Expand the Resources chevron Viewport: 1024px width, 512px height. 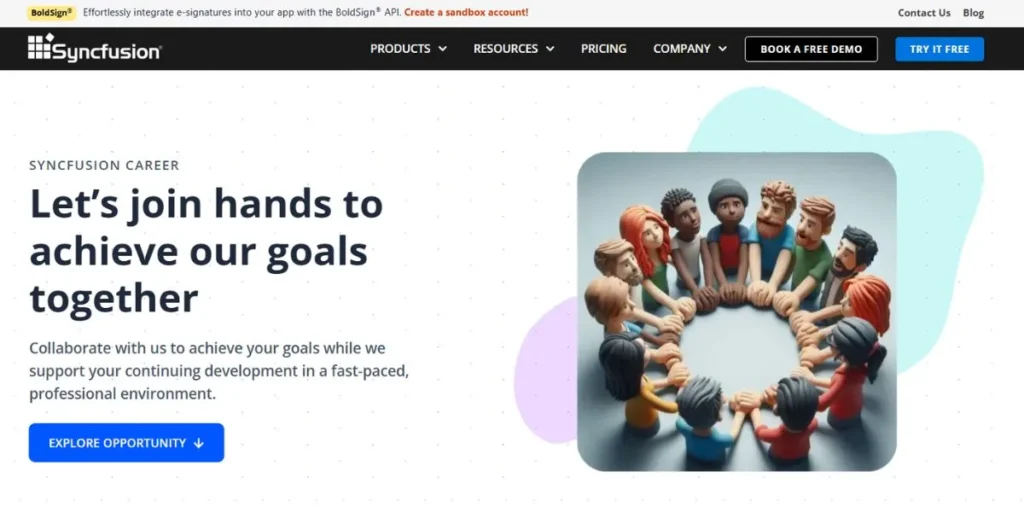[550, 49]
